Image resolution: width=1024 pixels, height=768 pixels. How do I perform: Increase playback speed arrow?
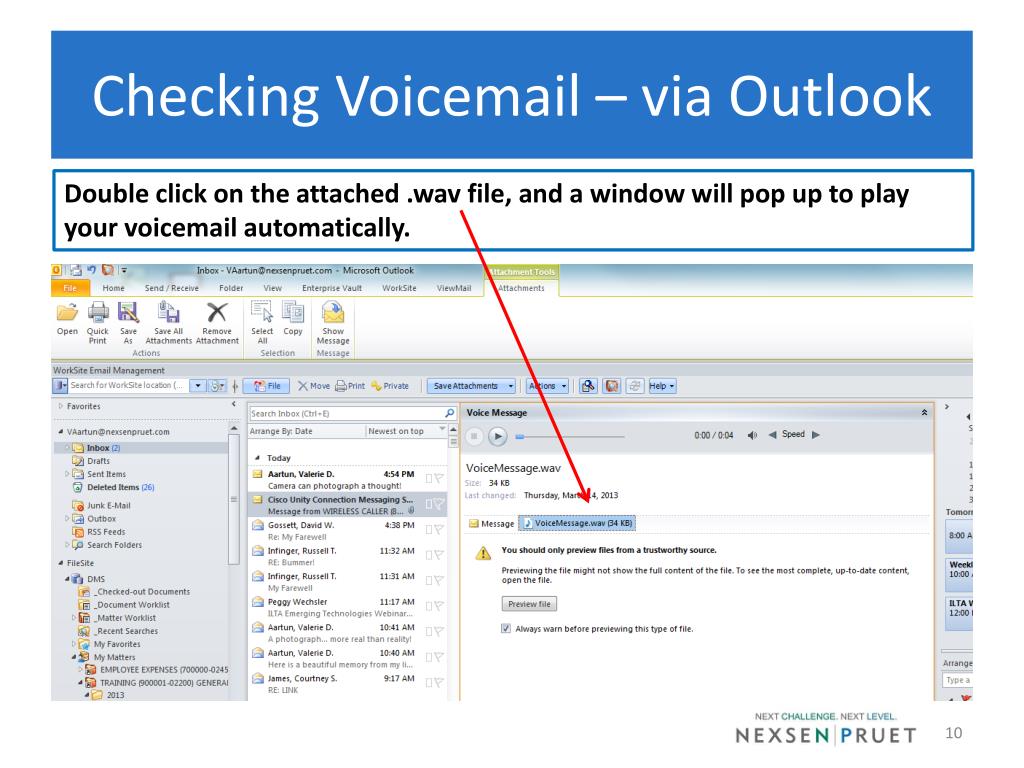816,434
